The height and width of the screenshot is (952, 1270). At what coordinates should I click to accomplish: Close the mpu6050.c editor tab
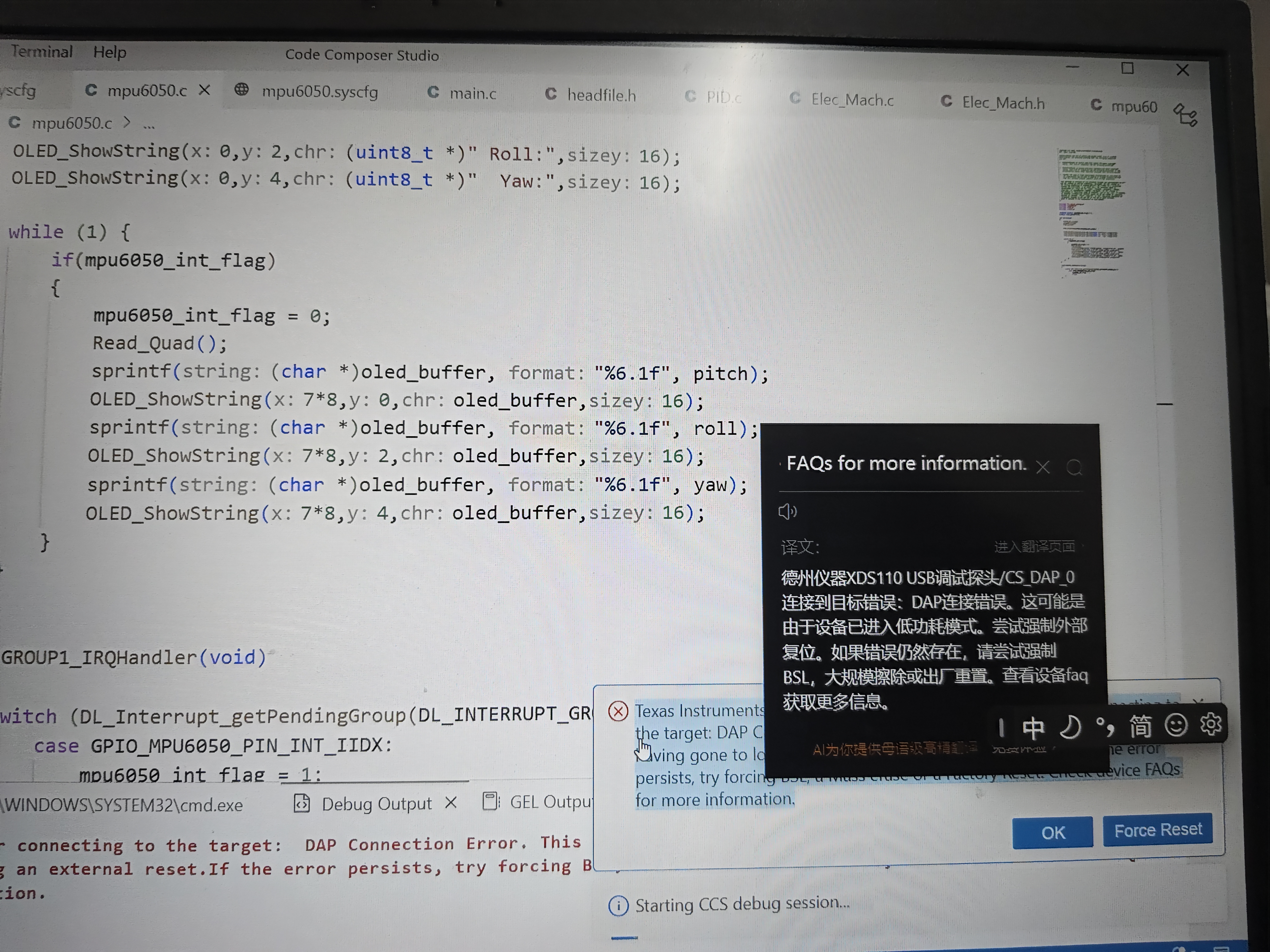[205, 90]
